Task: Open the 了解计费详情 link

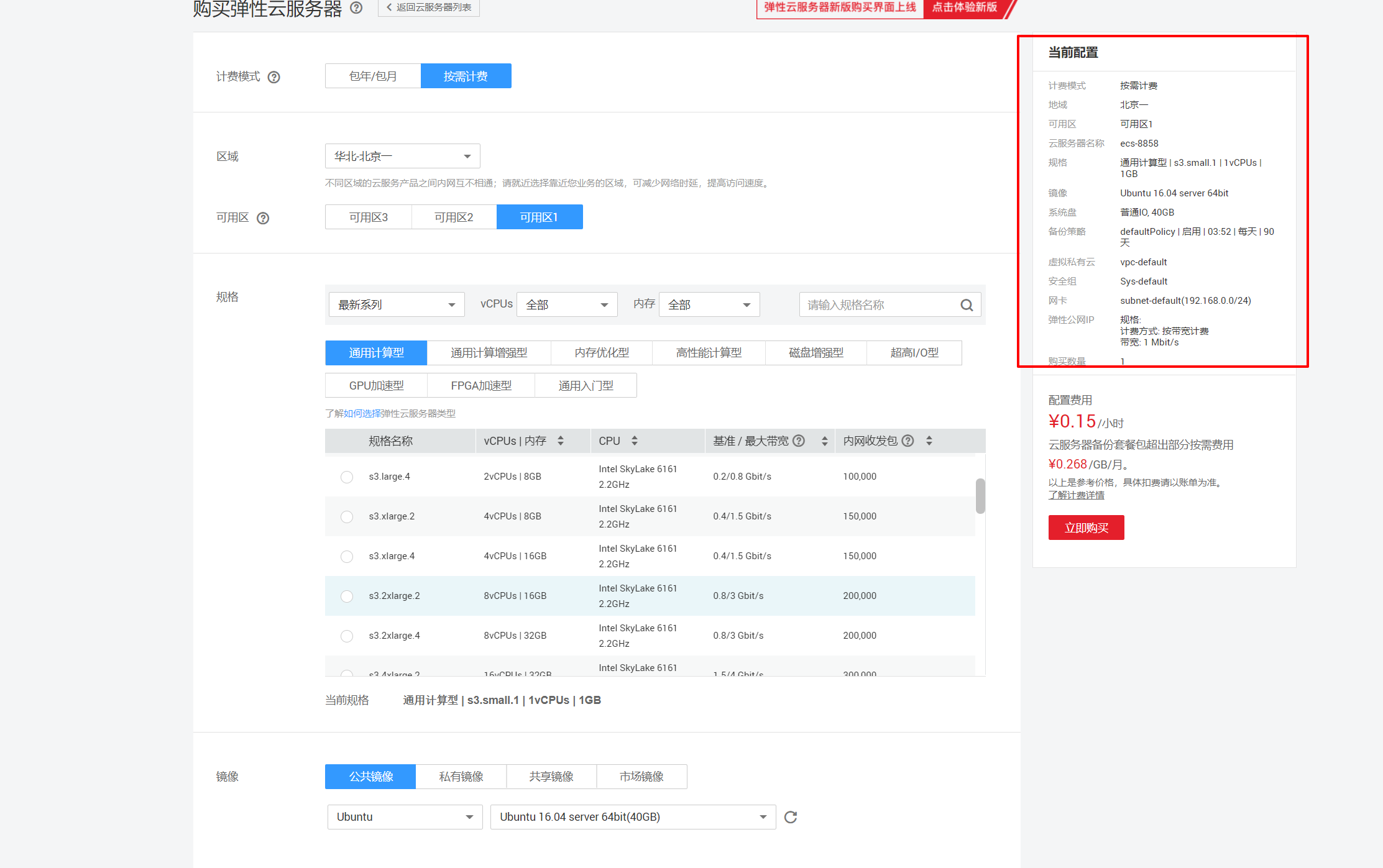Action: (x=1076, y=495)
